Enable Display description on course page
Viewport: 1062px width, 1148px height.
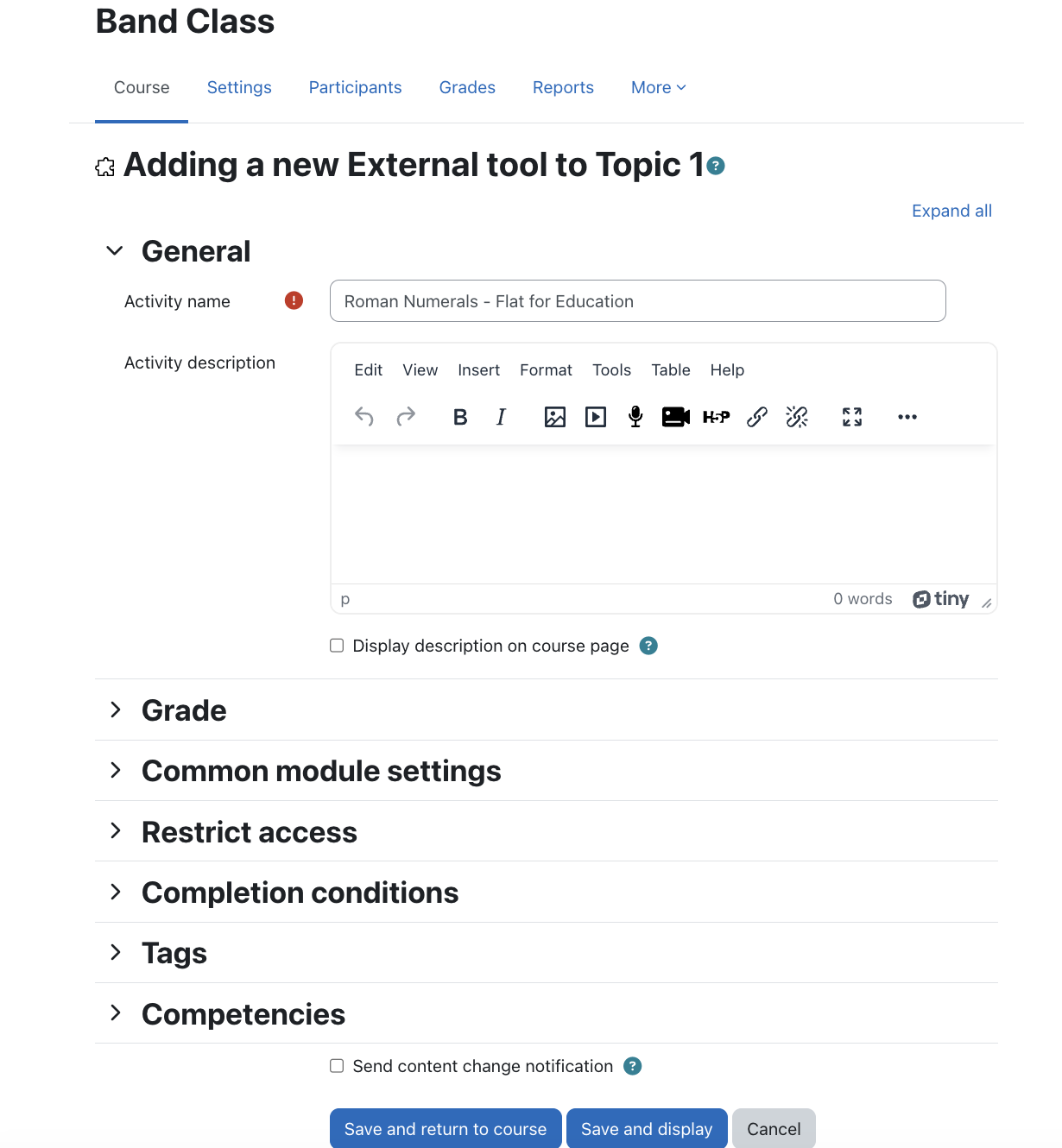[x=337, y=646]
